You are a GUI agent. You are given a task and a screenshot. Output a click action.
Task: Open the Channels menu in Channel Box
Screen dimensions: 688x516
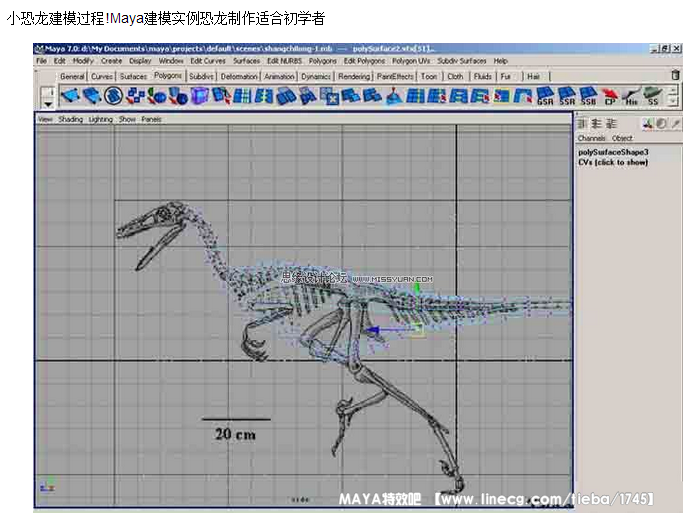[591, 138]
